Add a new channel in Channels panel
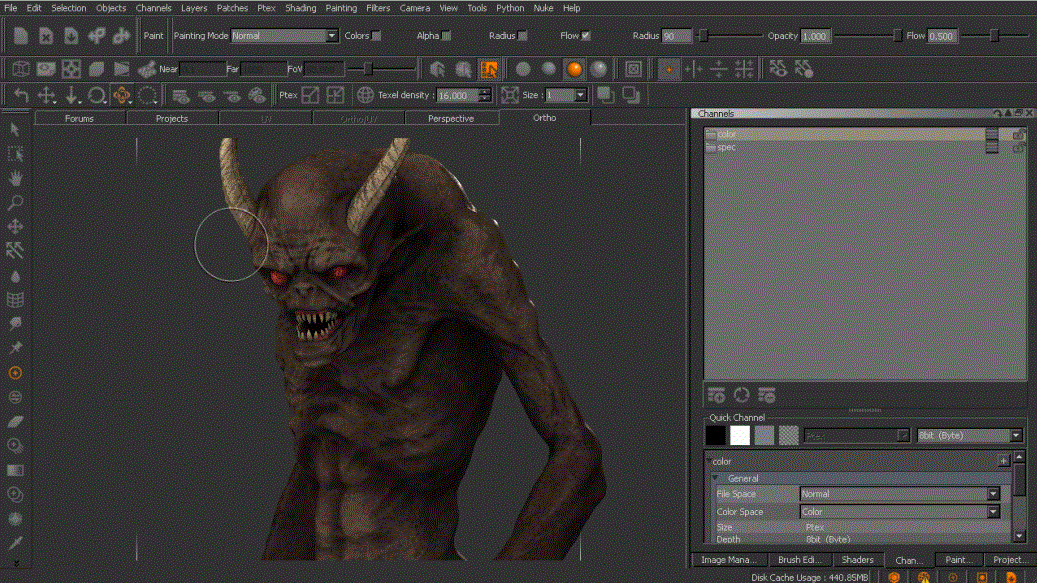Viewport: 1037px width, 583px height. [716, 395]
